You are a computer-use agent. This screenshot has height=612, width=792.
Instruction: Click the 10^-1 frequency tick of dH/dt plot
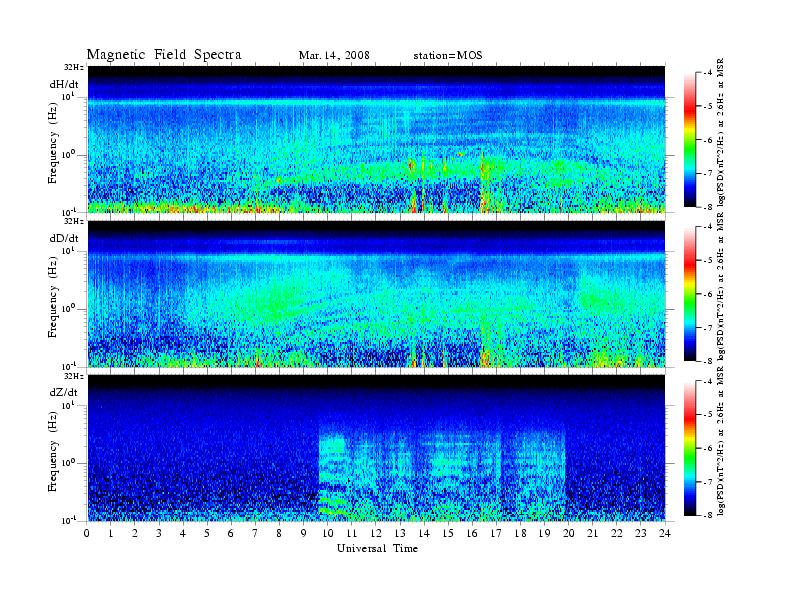click(x=68, y=211)
